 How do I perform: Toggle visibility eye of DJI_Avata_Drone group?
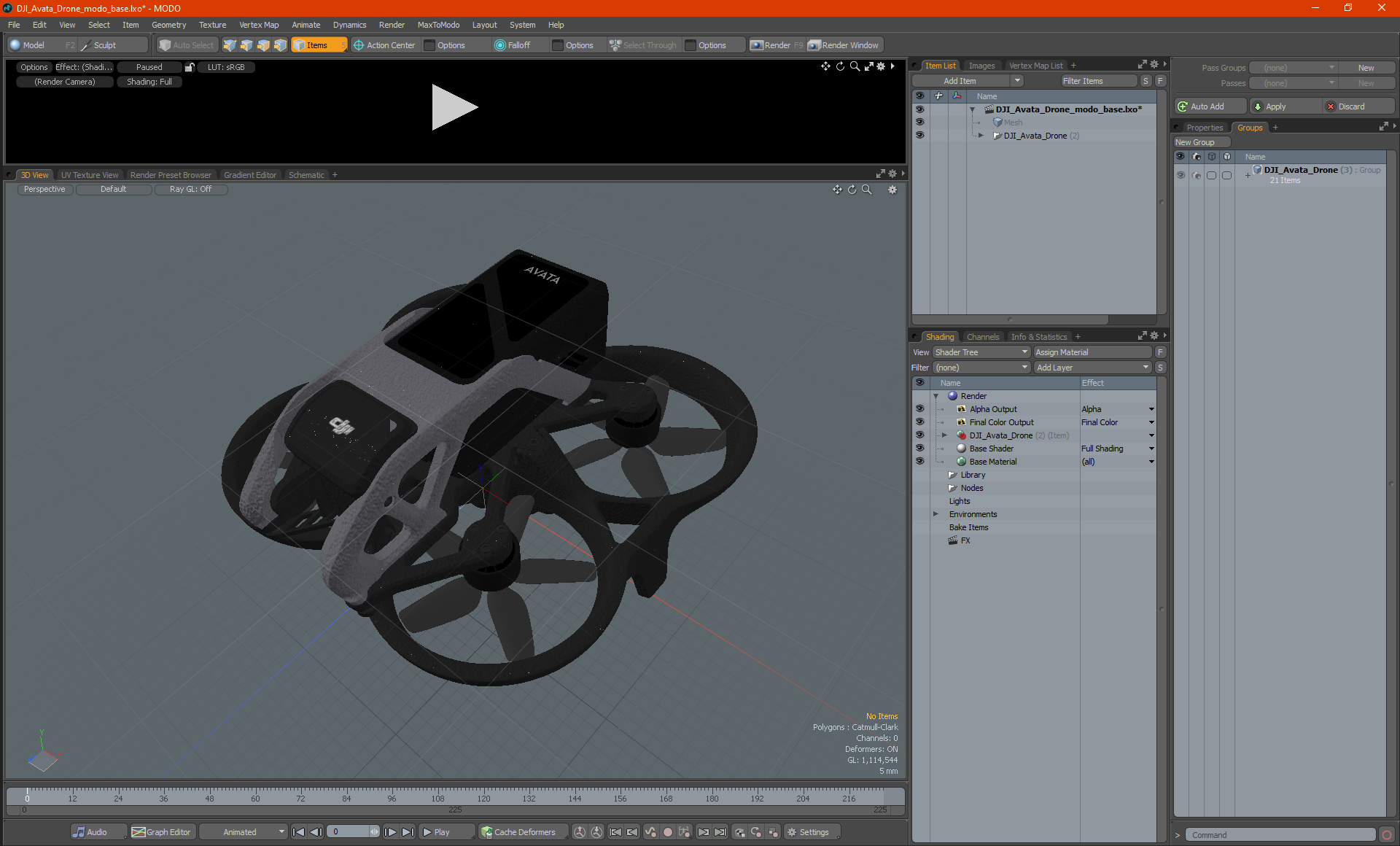pyautogui.click(x=1181, y=175)
